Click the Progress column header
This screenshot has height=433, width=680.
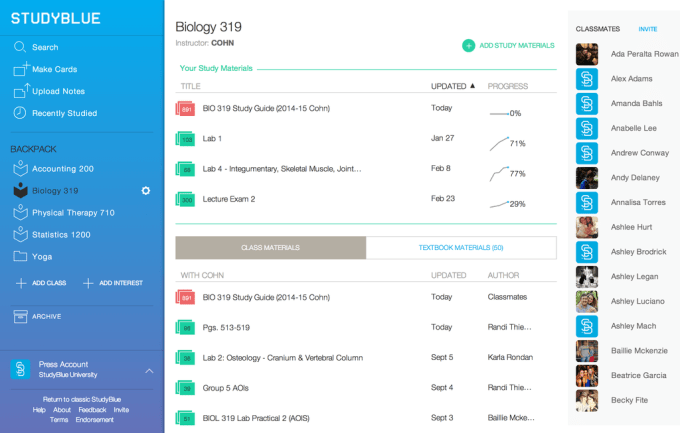(508, 86)
